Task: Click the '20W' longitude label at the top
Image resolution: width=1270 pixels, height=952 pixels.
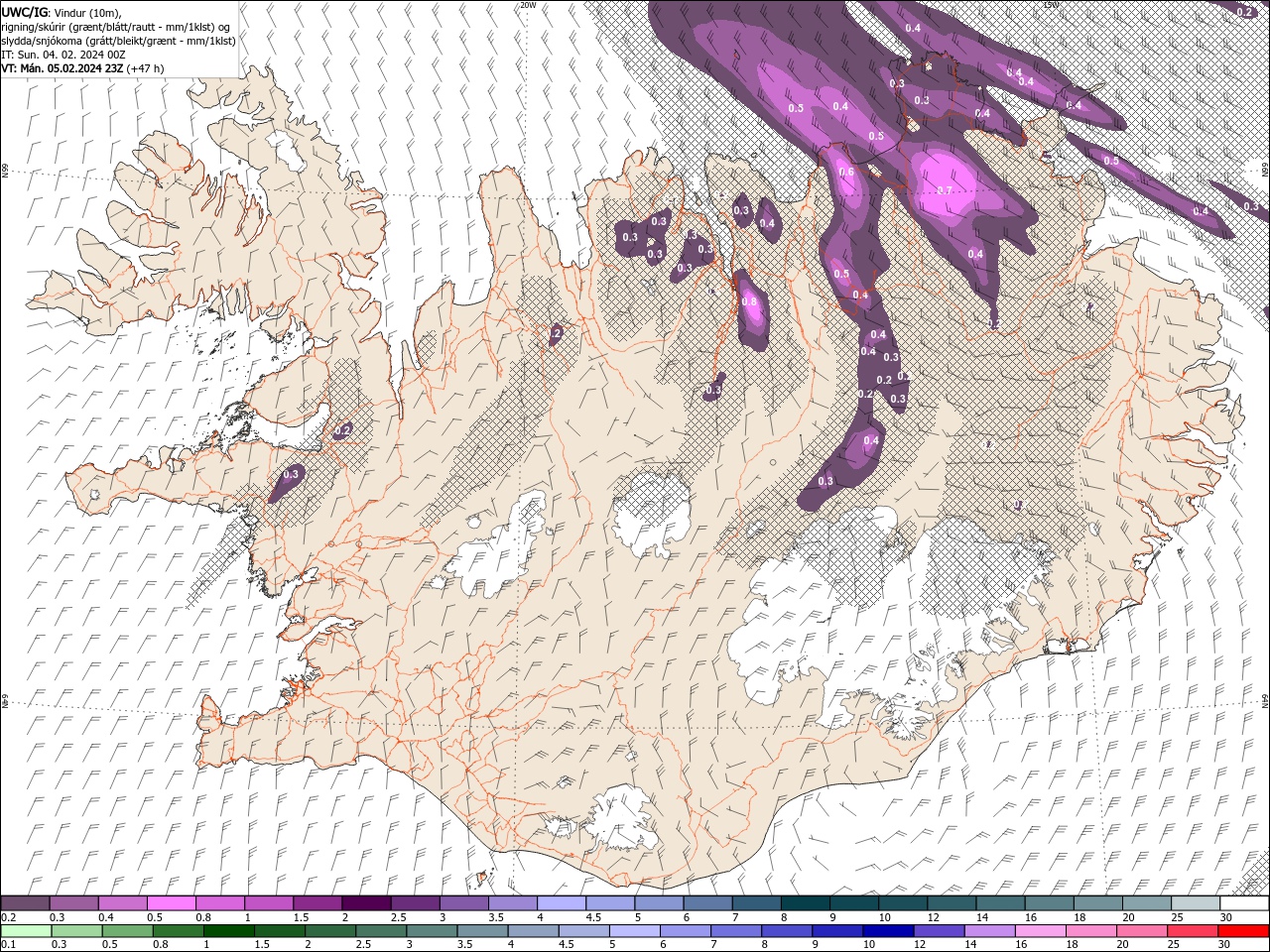Action: tap(528, 5)
